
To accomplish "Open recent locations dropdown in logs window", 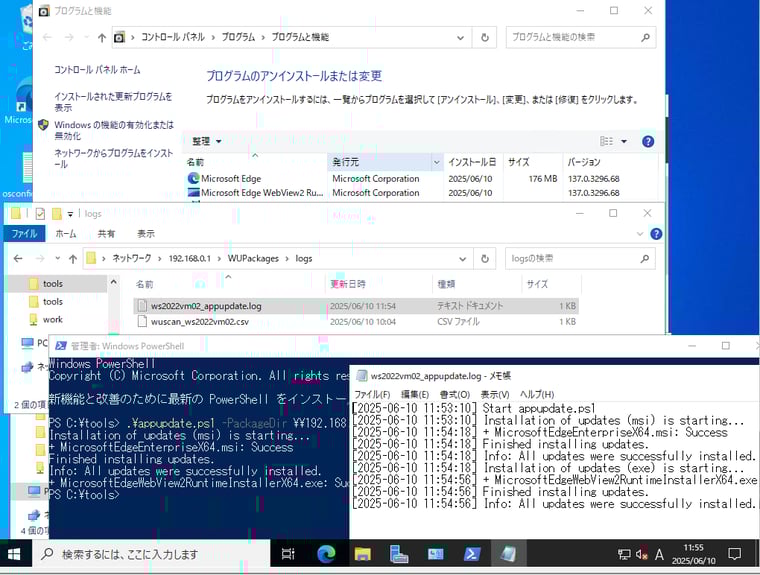I will pos(58,258).
